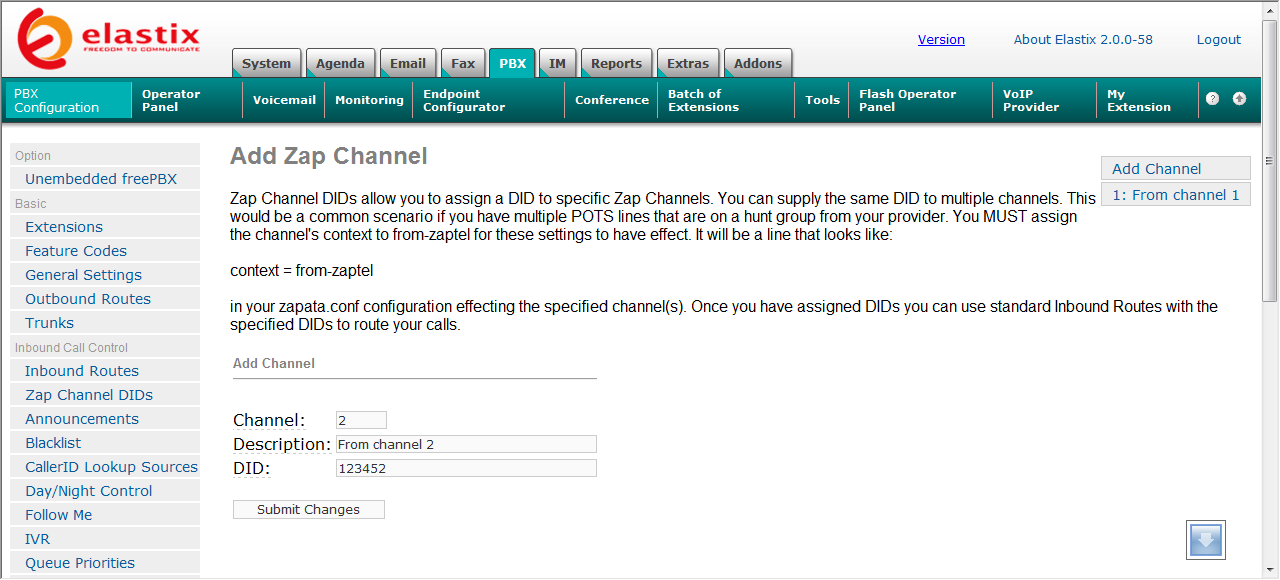Click Submit Changes button
The image size is (1280, 580).
pyautogui.click(x=309, y=510)
